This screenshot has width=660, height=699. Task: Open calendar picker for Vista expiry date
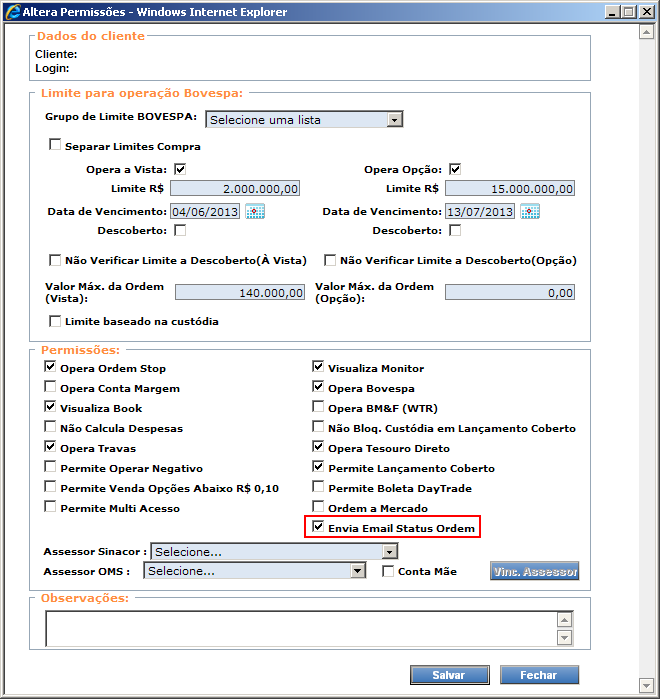coord(255,211)
